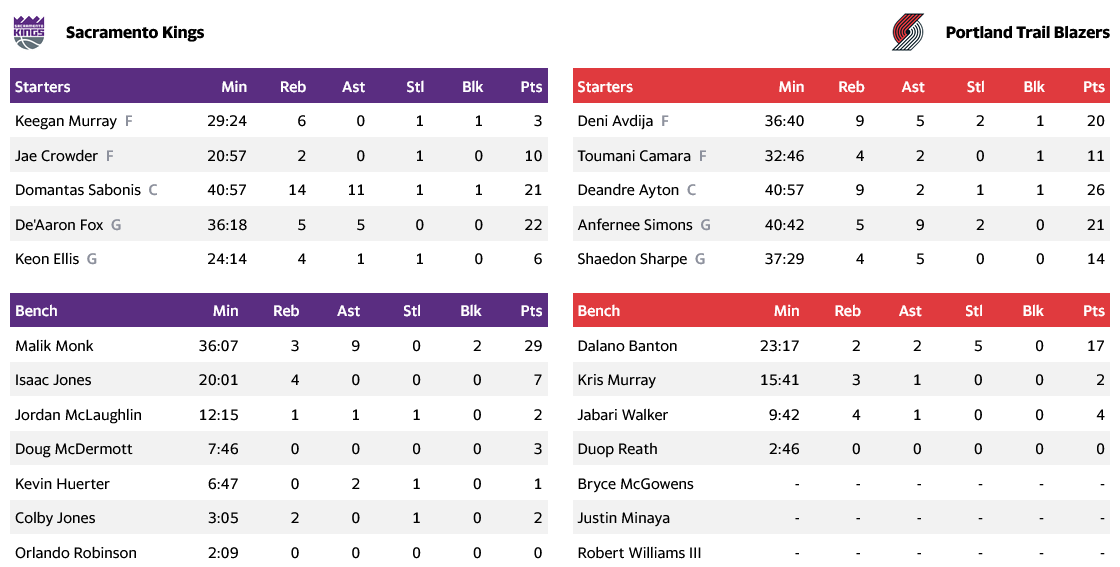Select Deandre Ayton from Blazers starters
Image resolution: width=1120 pixels, height=567 pixels.
point(628,190)
